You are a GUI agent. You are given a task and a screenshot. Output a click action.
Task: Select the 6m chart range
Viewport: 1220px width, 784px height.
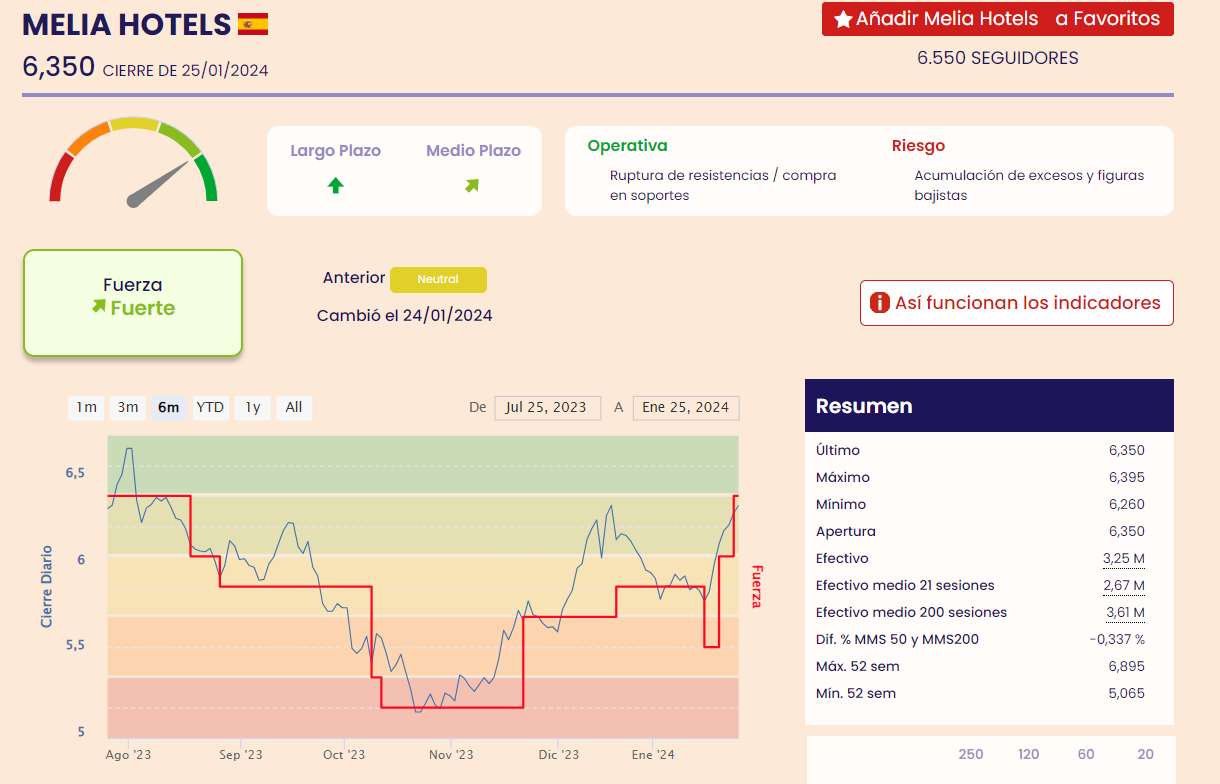(x=168, y=407)
